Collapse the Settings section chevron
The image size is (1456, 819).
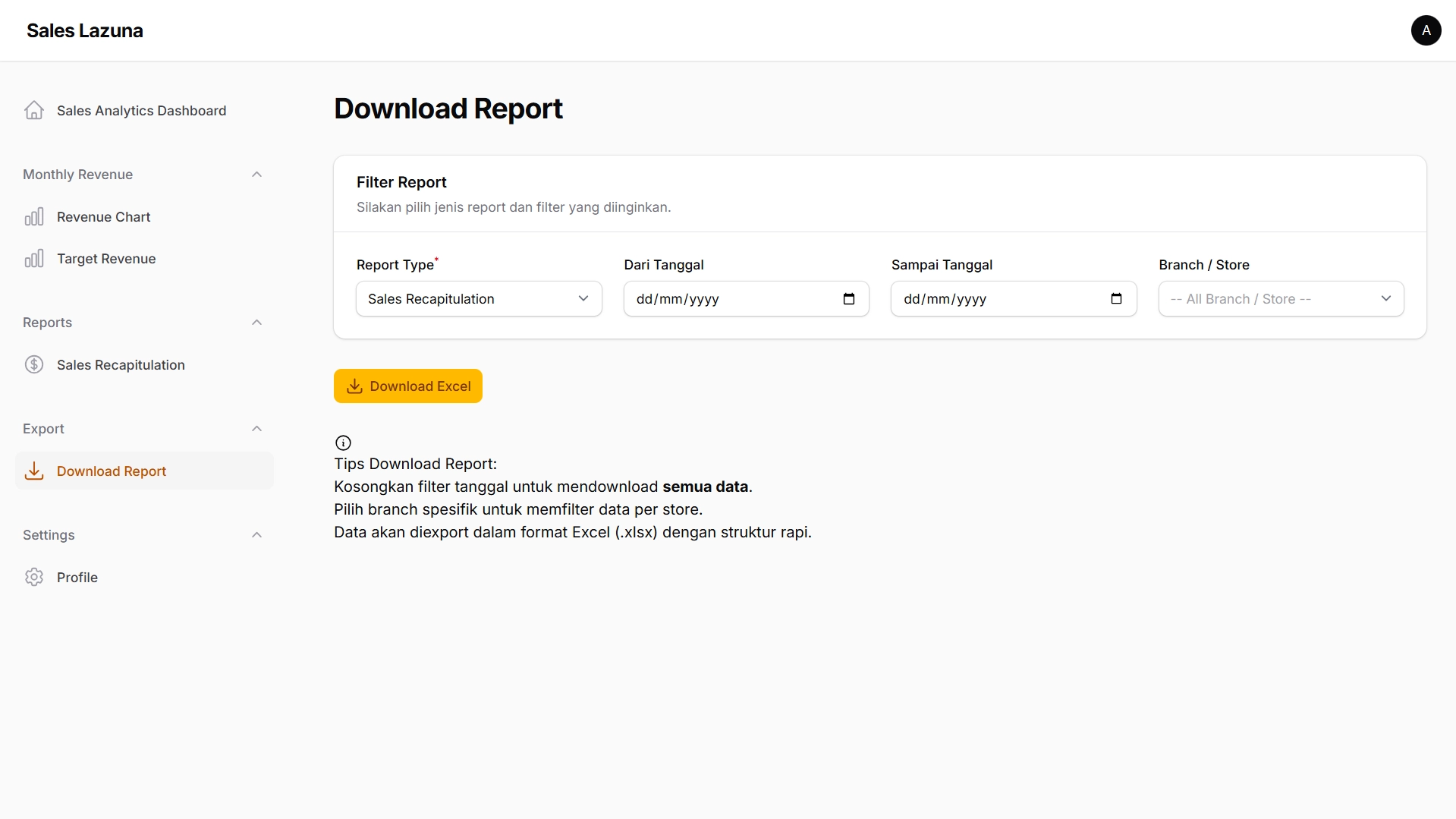click(256, 534)
